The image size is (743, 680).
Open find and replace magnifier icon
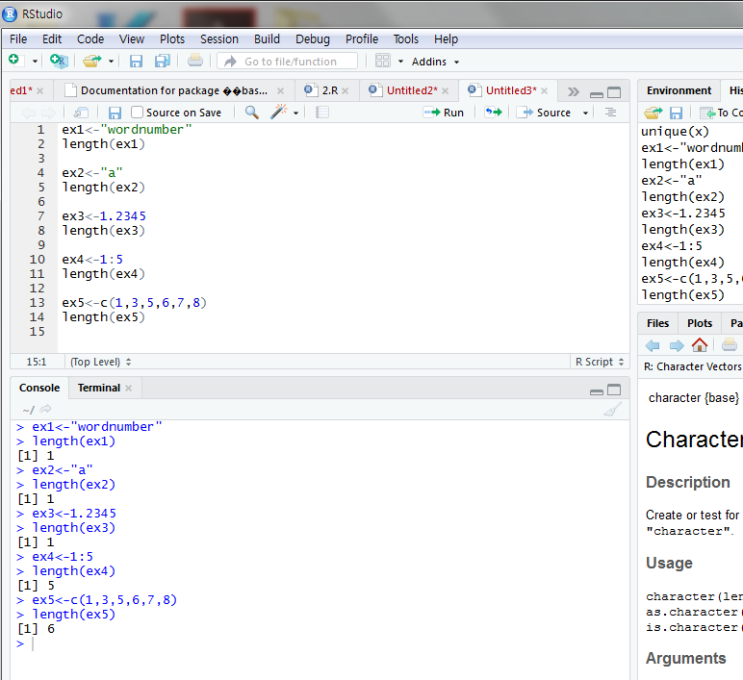(252, 112)
